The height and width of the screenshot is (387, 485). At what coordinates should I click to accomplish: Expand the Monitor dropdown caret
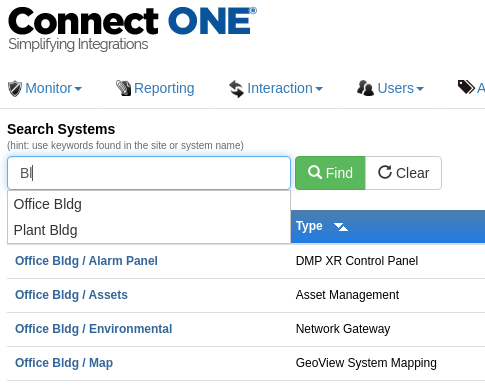coord(78,89)
